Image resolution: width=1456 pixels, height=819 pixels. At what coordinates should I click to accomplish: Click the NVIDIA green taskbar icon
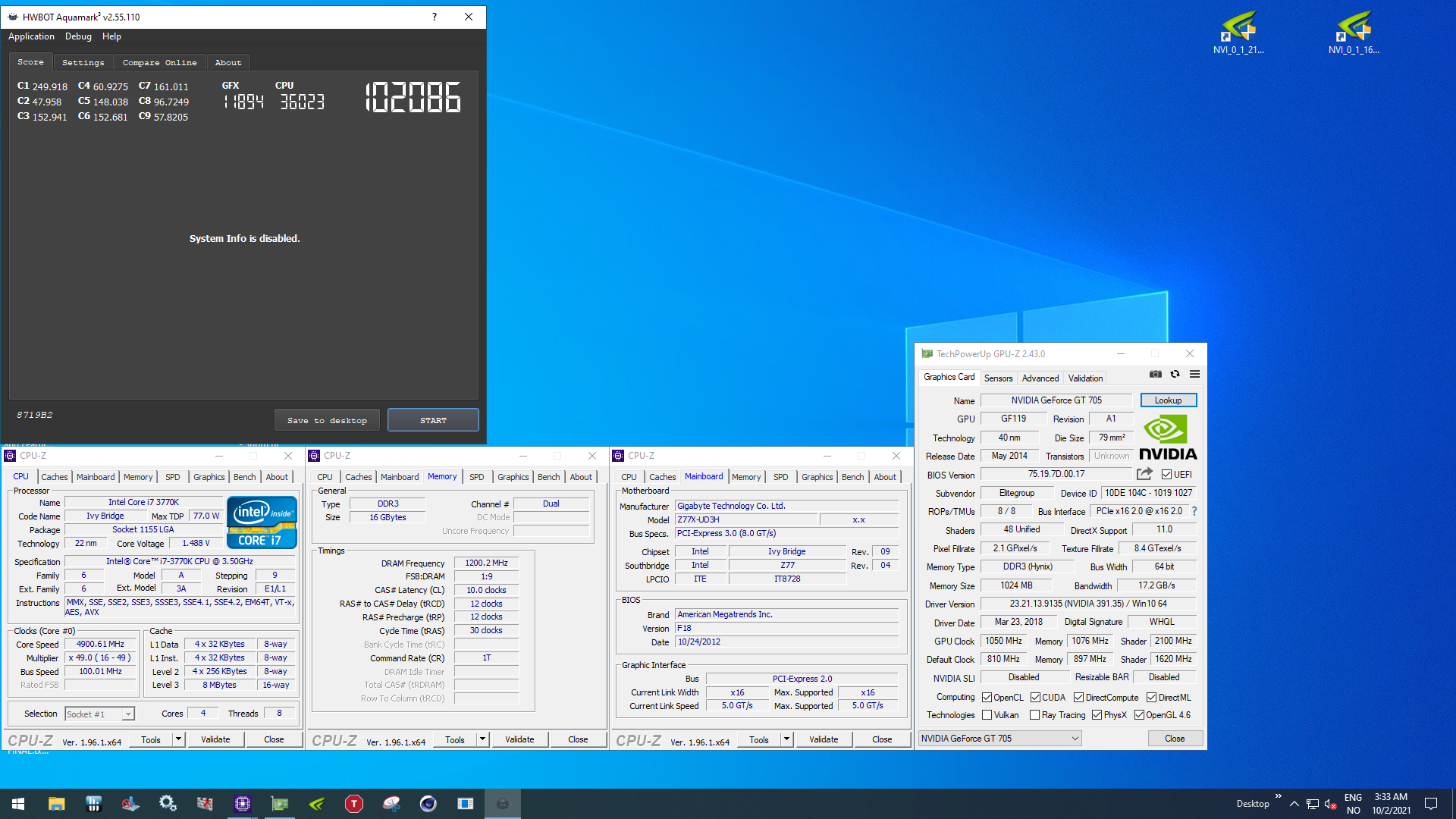point(317,804)
